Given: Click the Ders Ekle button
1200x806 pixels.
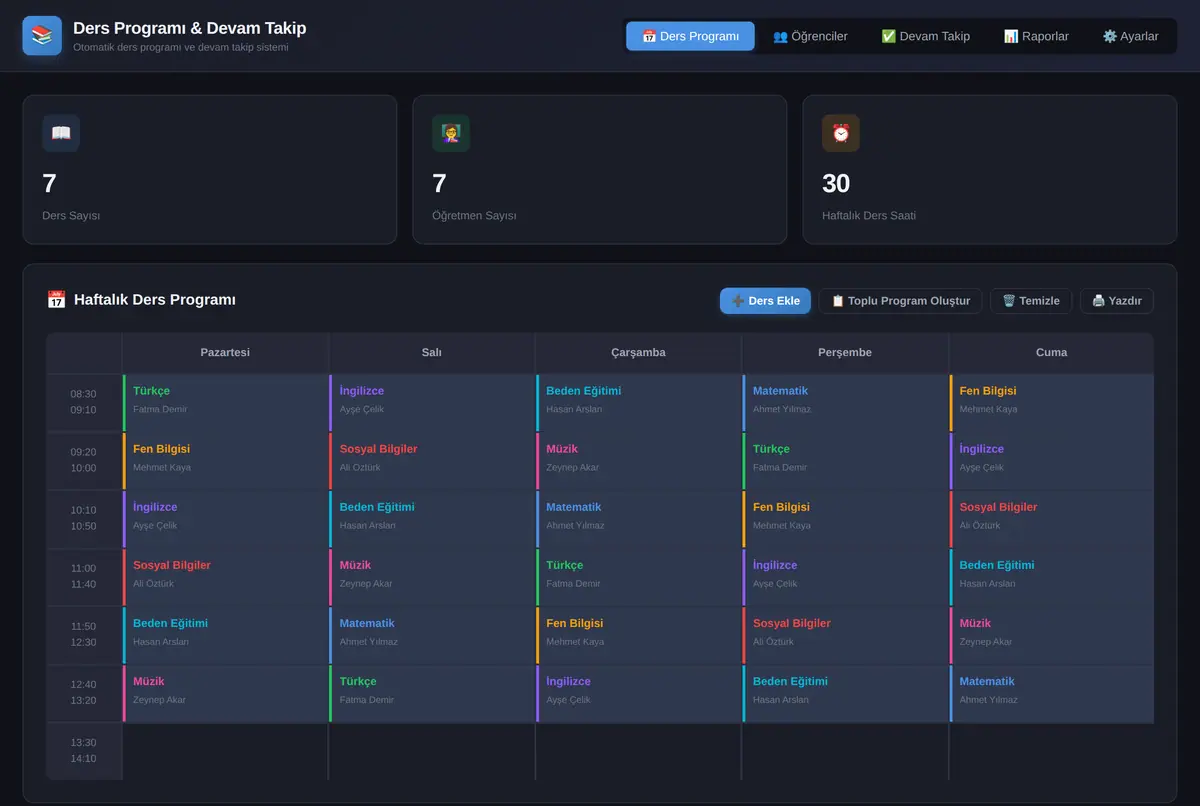Looking at the screenshot, I should 765,301.
